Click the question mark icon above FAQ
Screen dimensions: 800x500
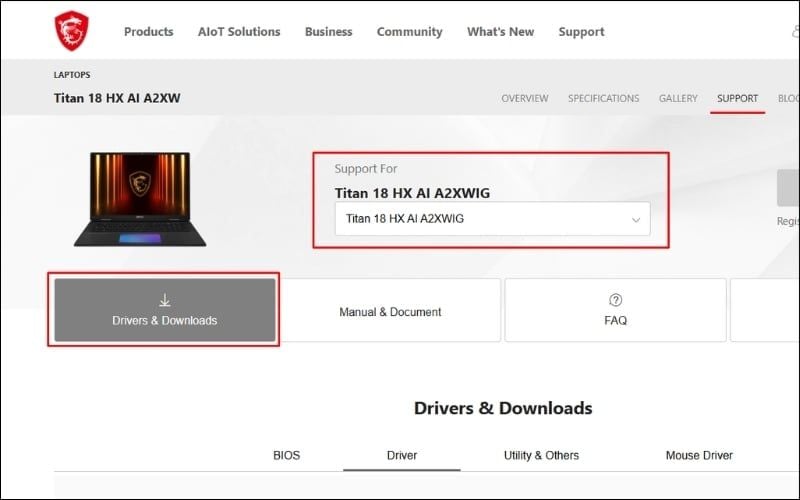point(615,300)
